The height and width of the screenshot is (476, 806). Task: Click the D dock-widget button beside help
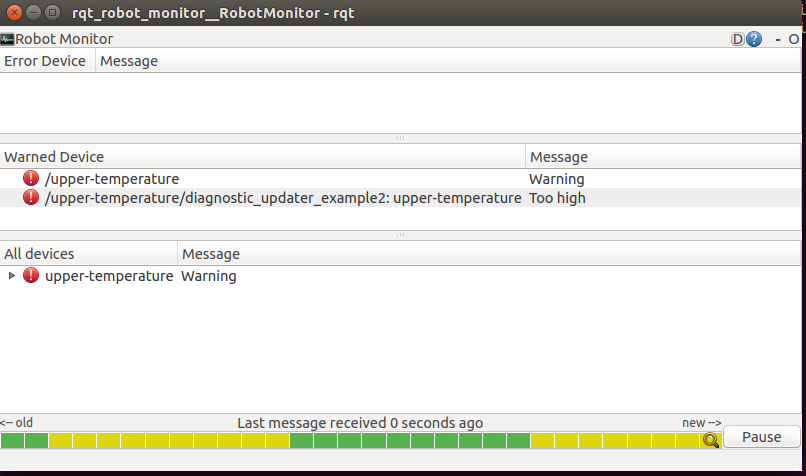(x=738, y=39)
